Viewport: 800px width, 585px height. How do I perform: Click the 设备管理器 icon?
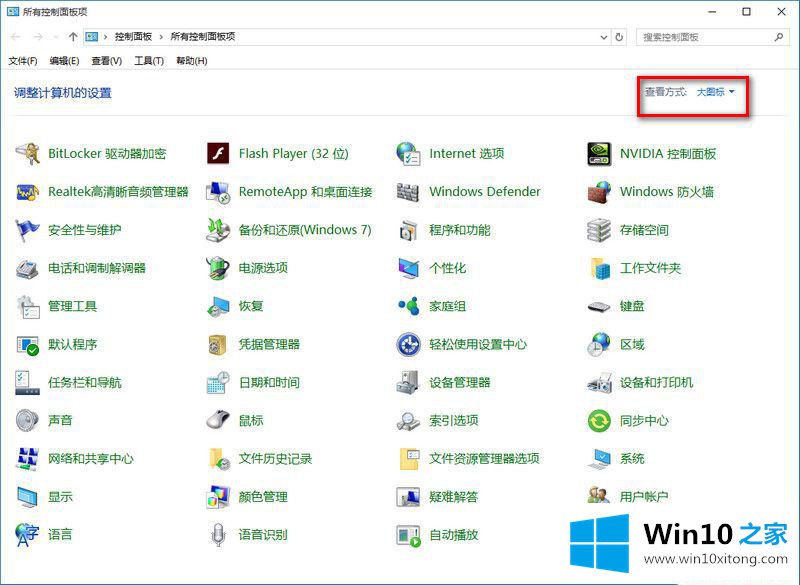tap(409, 383)
